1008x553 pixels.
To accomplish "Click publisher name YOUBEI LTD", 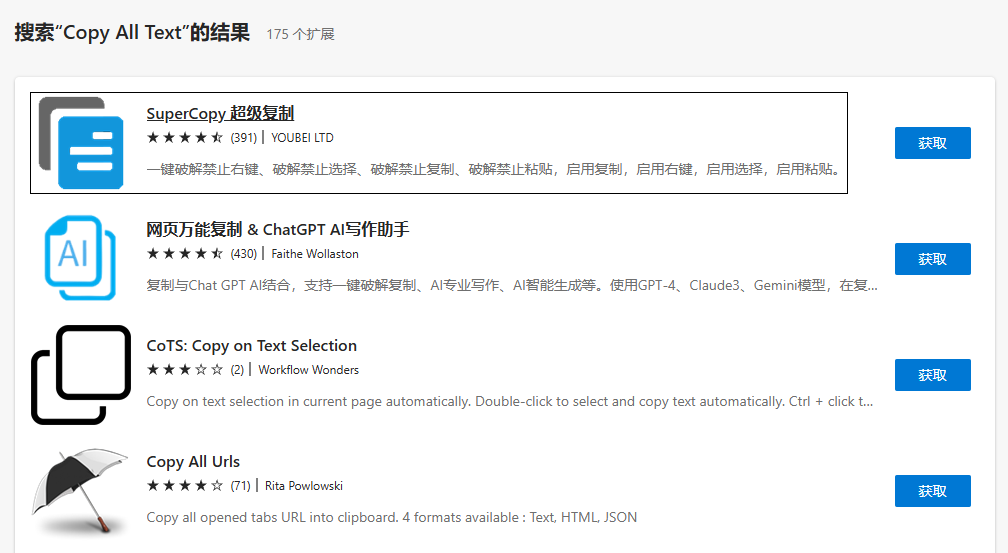I will click(302, 138).
